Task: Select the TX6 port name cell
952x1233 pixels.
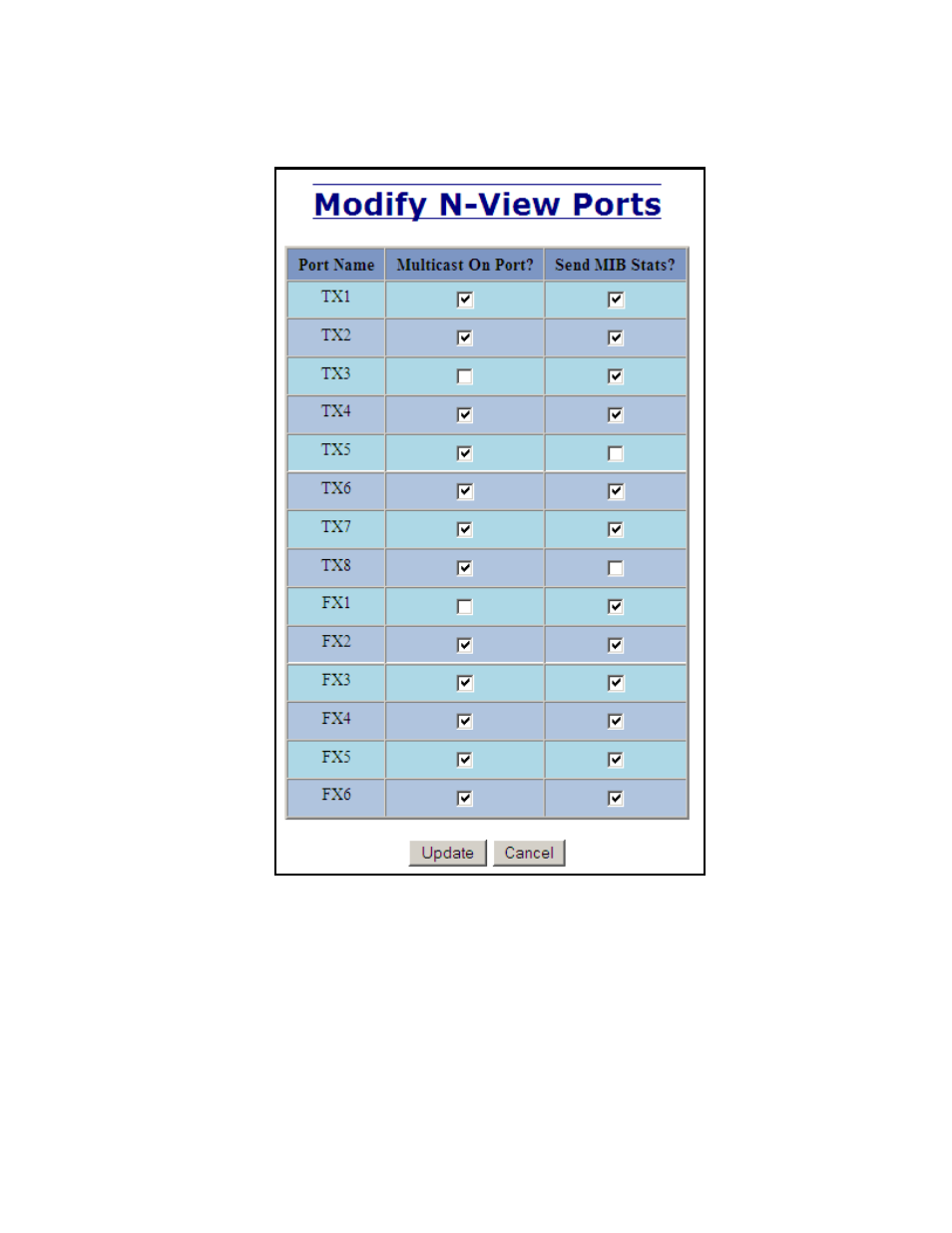Action: (x=336, y=491)
